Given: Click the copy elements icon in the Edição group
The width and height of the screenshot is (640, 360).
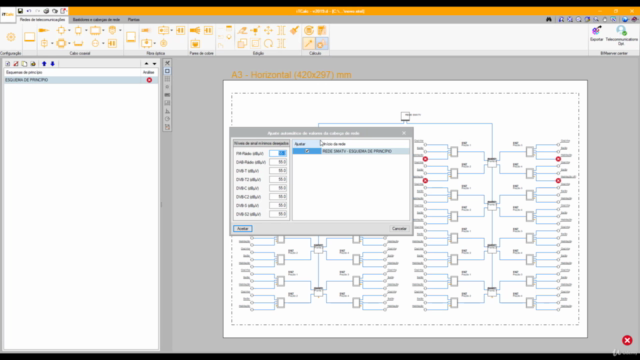Looking at the screenshot, I should click(242, 43).
